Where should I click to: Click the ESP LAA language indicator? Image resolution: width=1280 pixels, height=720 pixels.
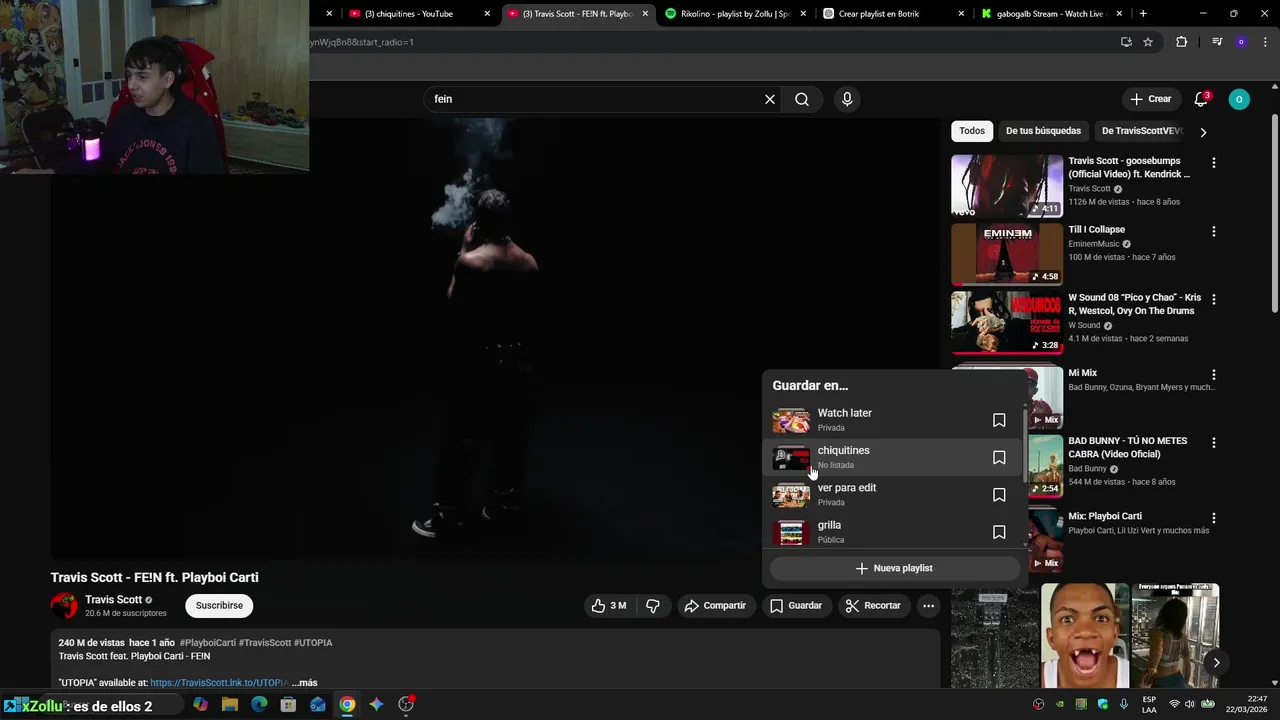pyautogui.click(x=1149, y=704)
